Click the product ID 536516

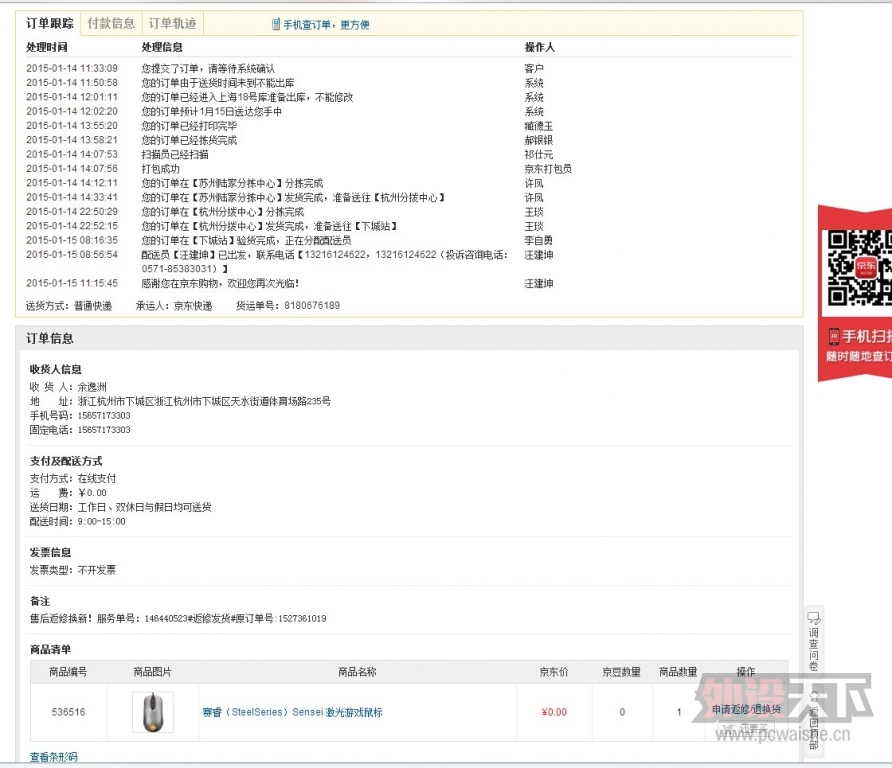68,712
